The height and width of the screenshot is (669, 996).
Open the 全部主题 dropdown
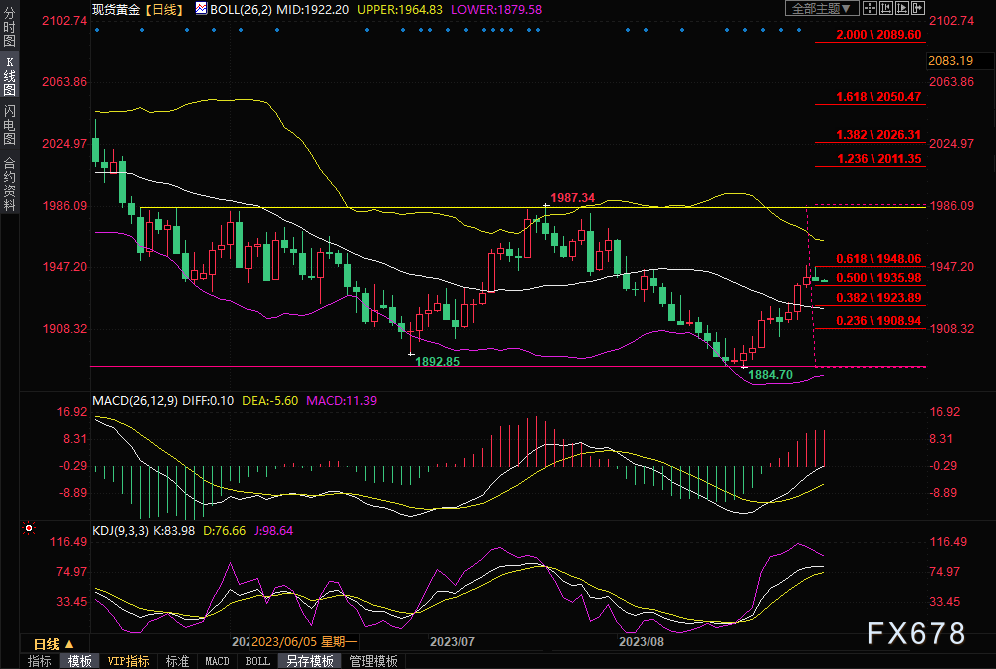[822, 8]
